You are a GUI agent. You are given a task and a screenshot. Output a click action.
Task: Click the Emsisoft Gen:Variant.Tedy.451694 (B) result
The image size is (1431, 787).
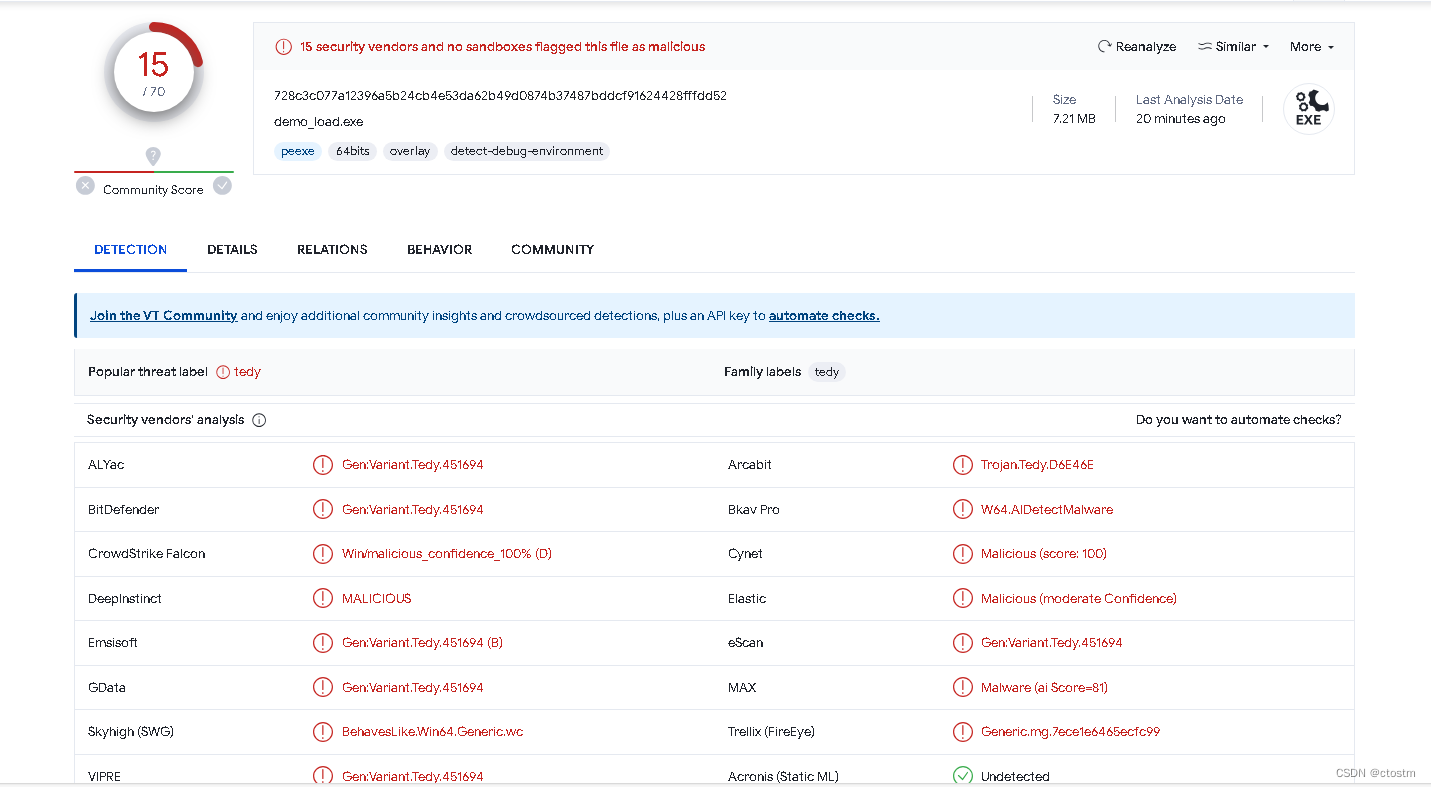coord(422,643)
